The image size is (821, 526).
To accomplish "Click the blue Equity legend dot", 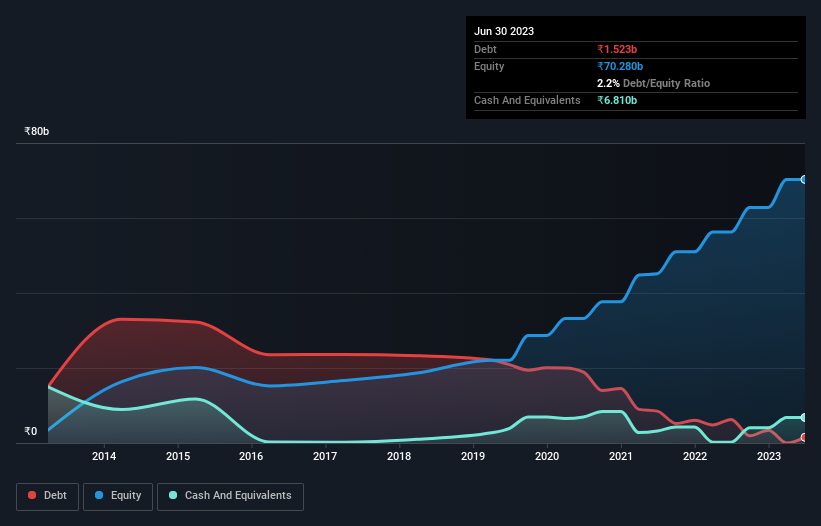I will pos(99,495).
